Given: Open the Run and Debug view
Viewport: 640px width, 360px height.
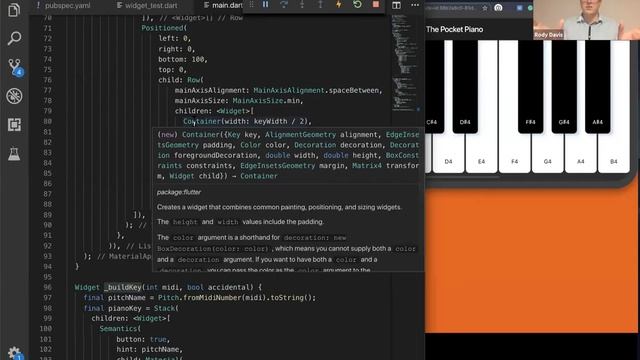Looking at the screenshot, I should tap(14, 96).
